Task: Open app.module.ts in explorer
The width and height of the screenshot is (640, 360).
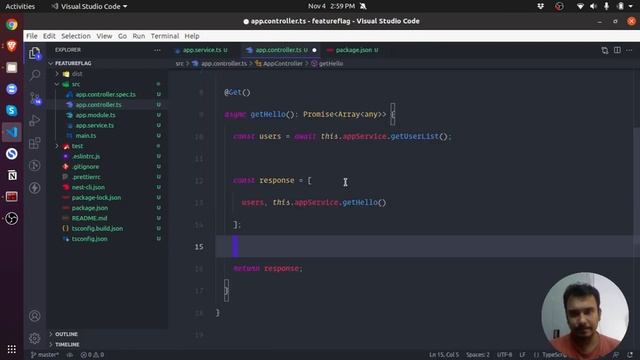Action: click(96, 115)
